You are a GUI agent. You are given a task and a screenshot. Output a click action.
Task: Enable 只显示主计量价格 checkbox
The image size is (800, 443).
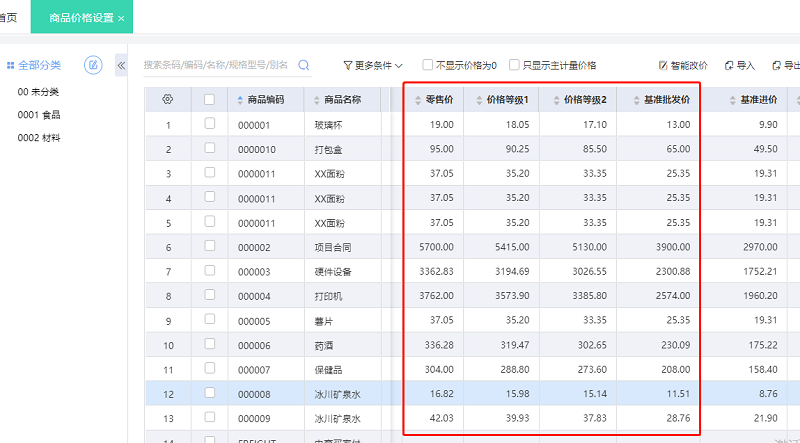[x=514, y=65]
